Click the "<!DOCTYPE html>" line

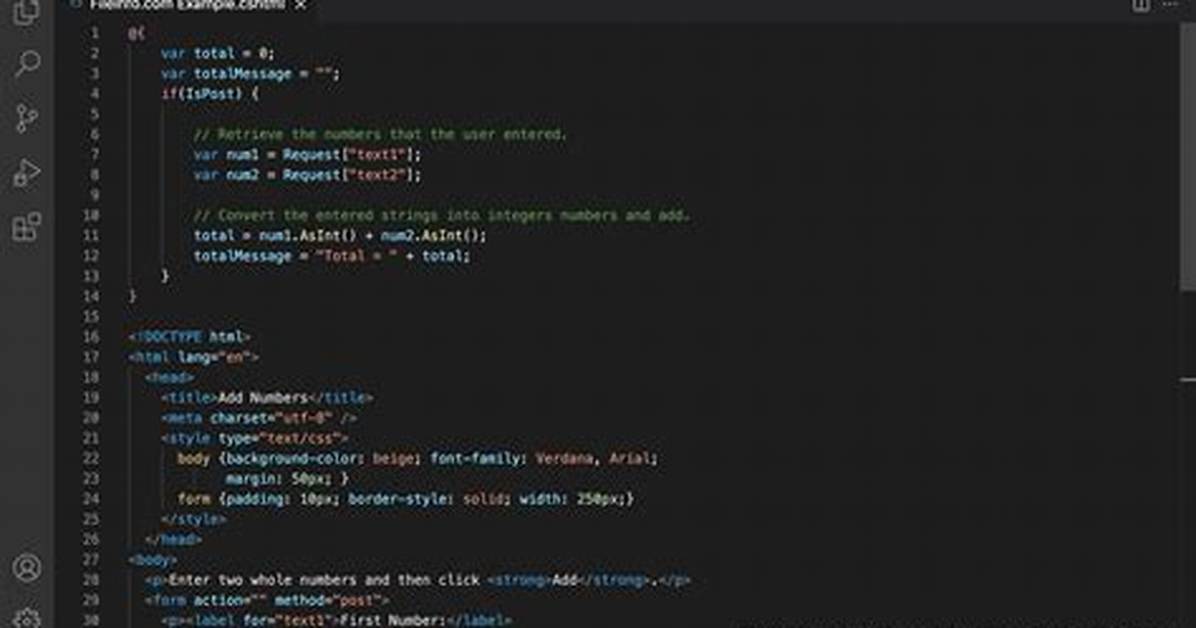190,337
